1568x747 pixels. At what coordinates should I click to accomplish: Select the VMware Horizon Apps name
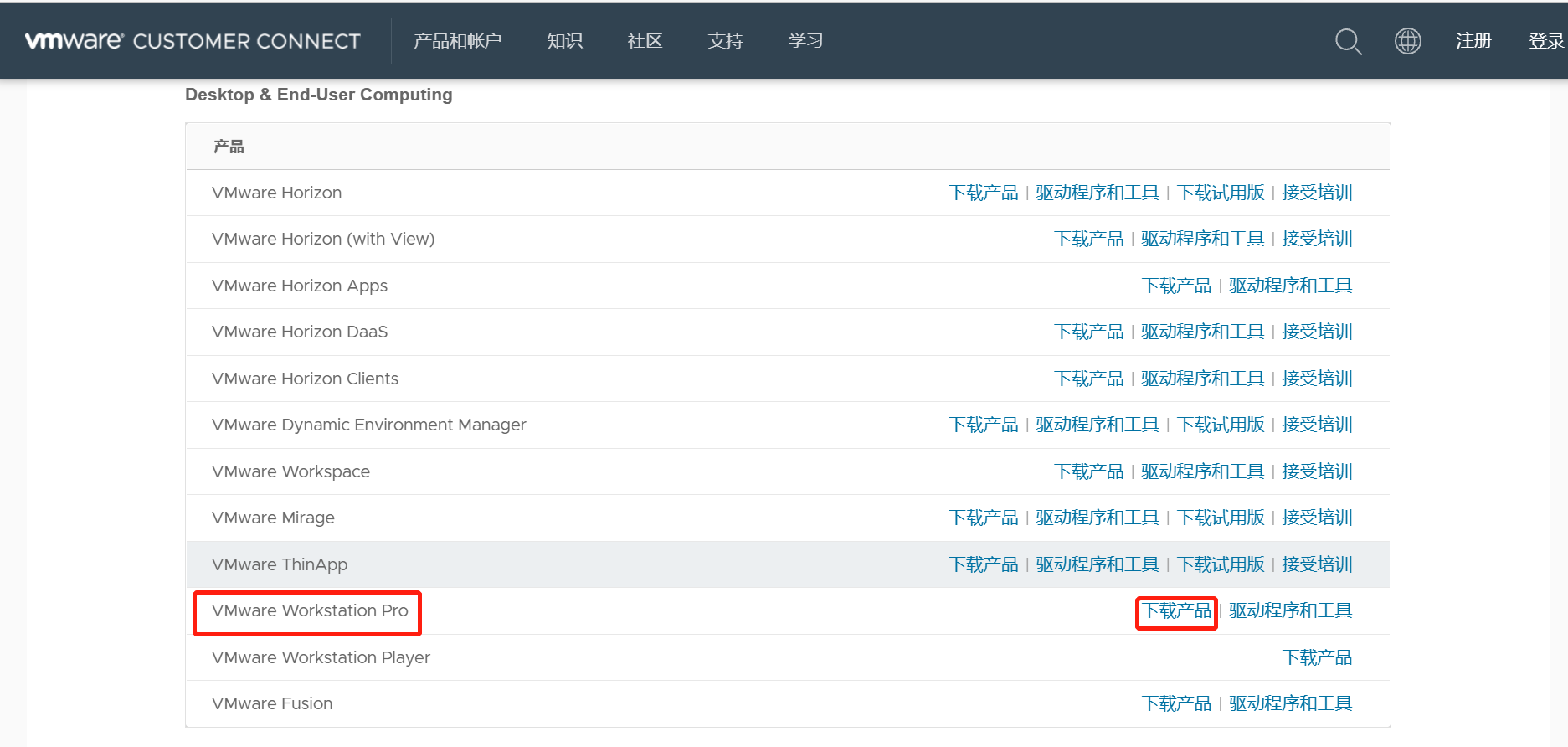[300, 286]
